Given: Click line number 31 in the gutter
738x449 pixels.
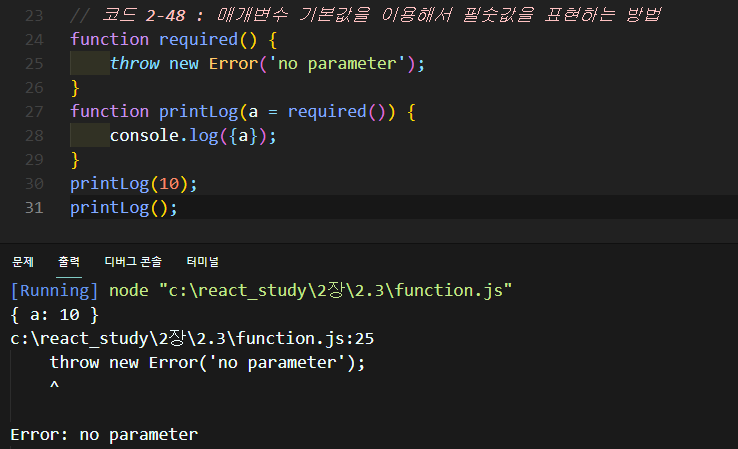Looking at the screenshot, I should click(34, 208).
